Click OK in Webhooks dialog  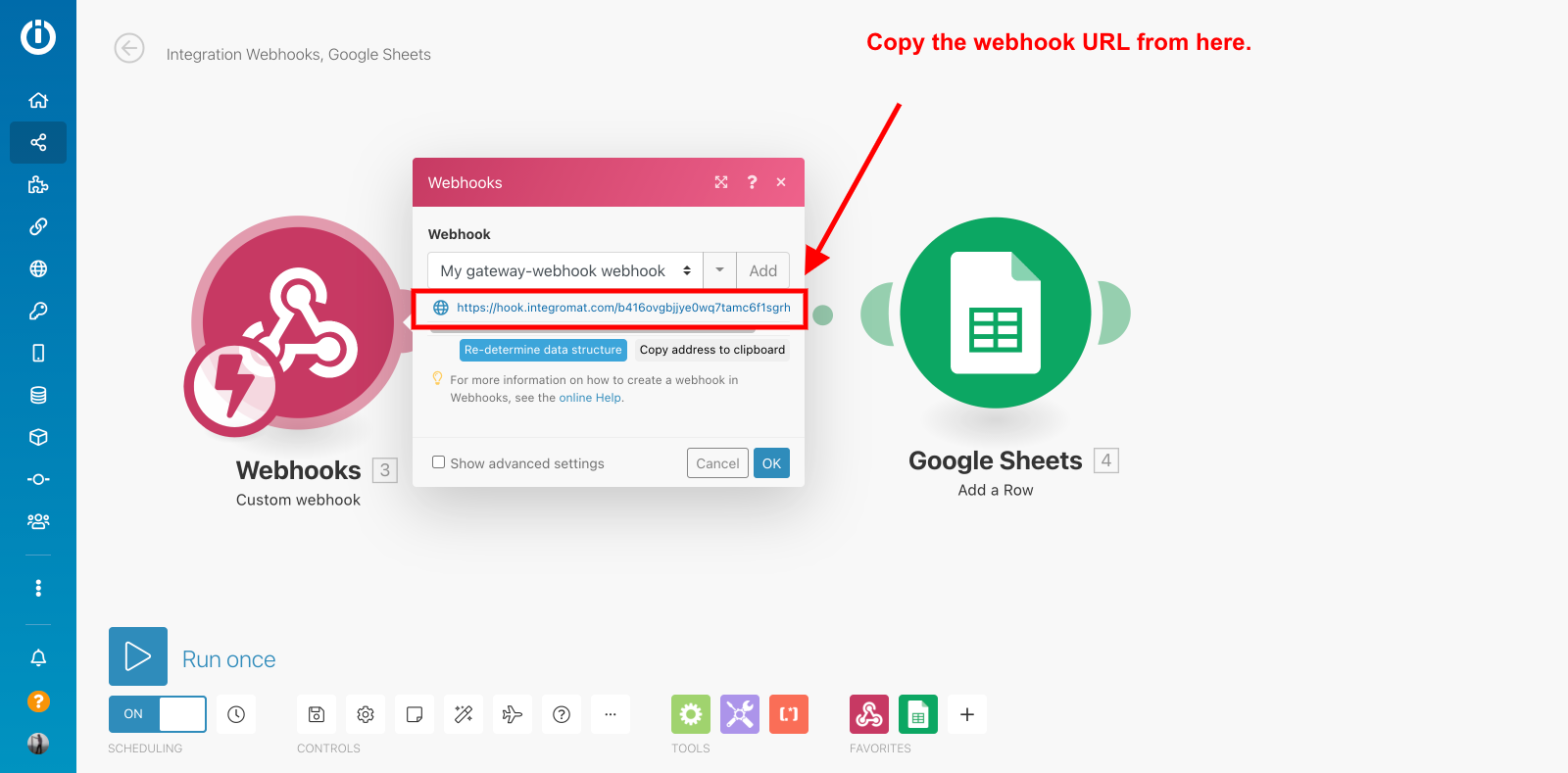772,463
